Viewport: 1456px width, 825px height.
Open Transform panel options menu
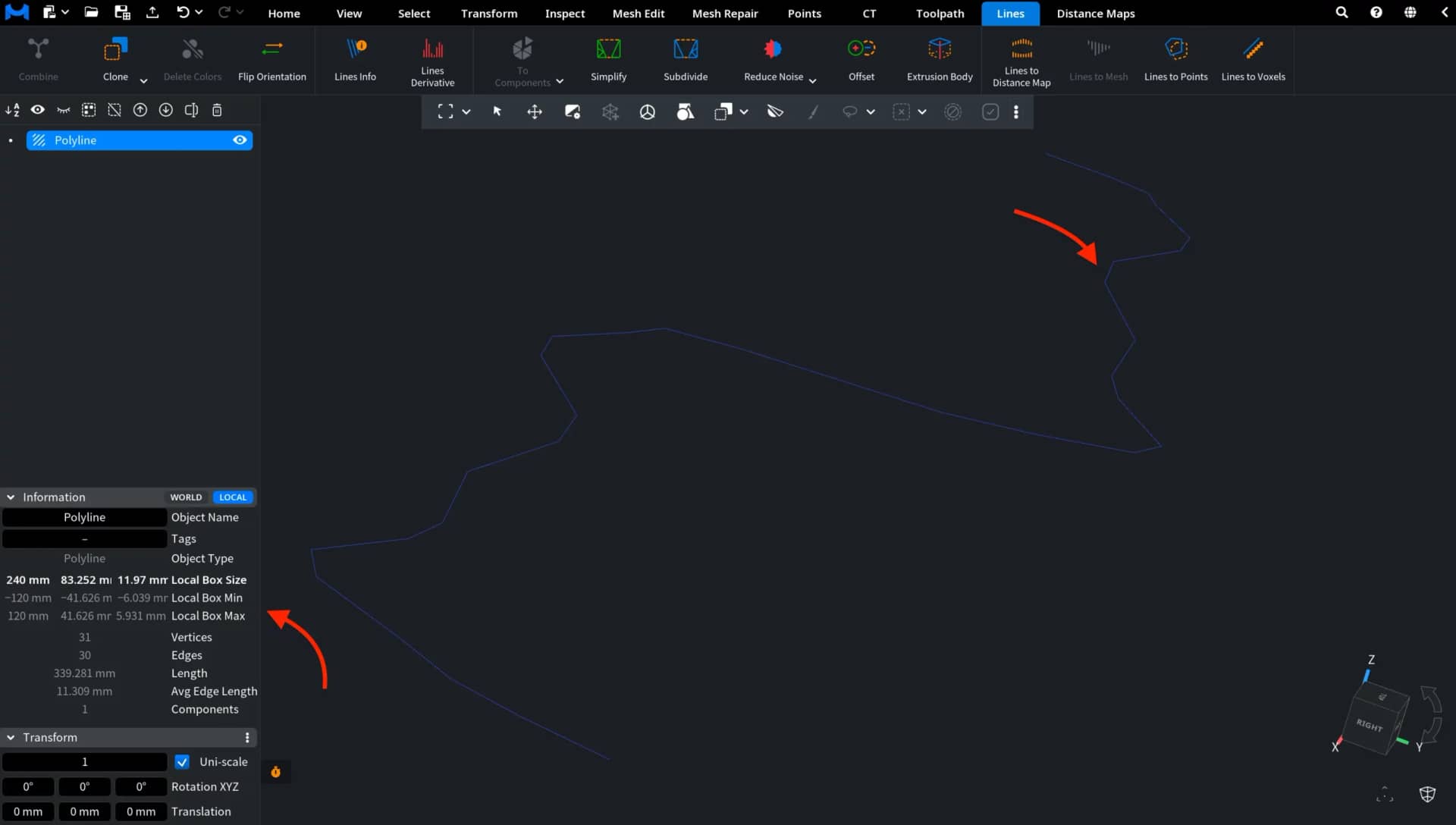[x=247, y=738]
